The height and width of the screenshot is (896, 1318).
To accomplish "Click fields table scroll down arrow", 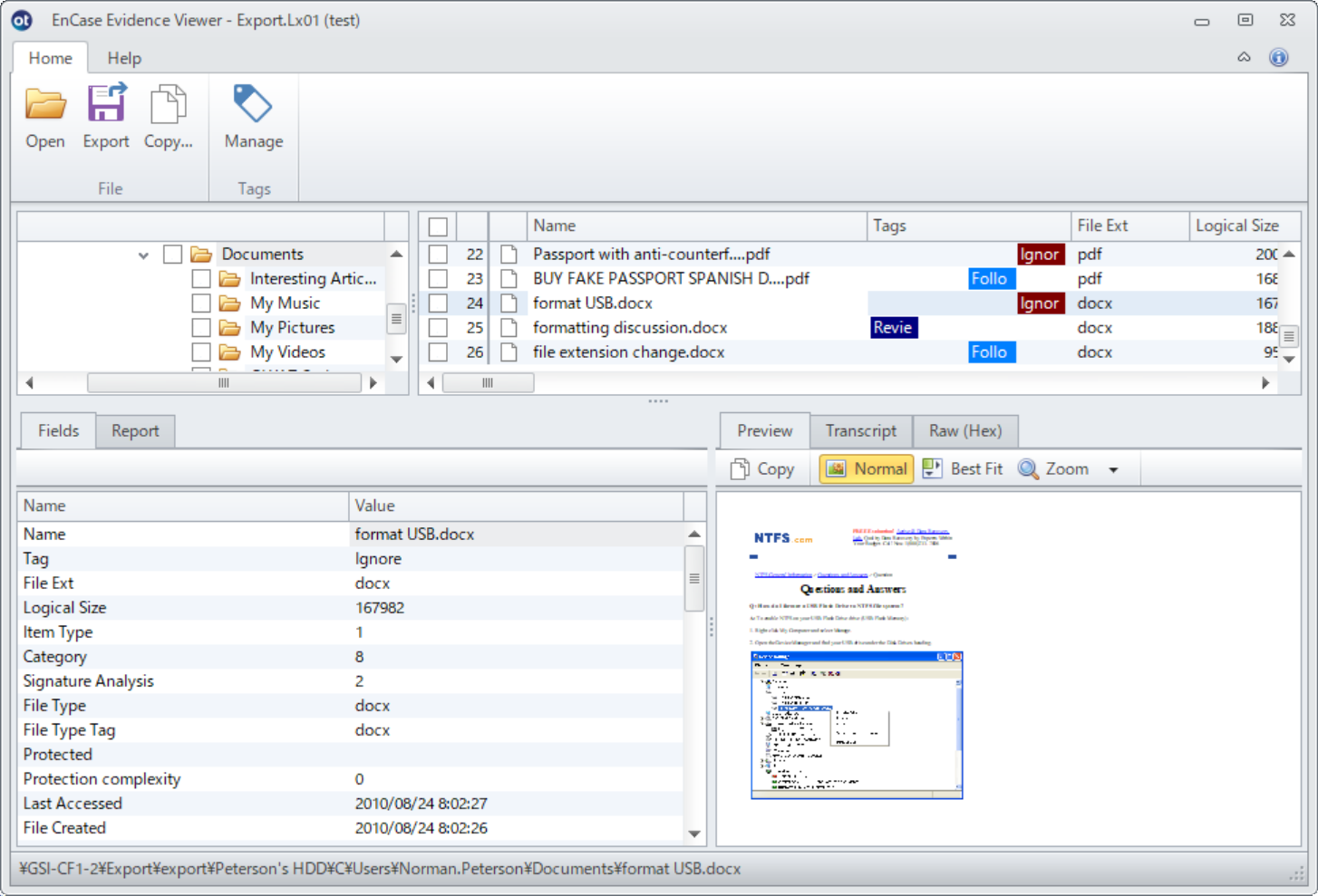I will click(x=694, y=833).
